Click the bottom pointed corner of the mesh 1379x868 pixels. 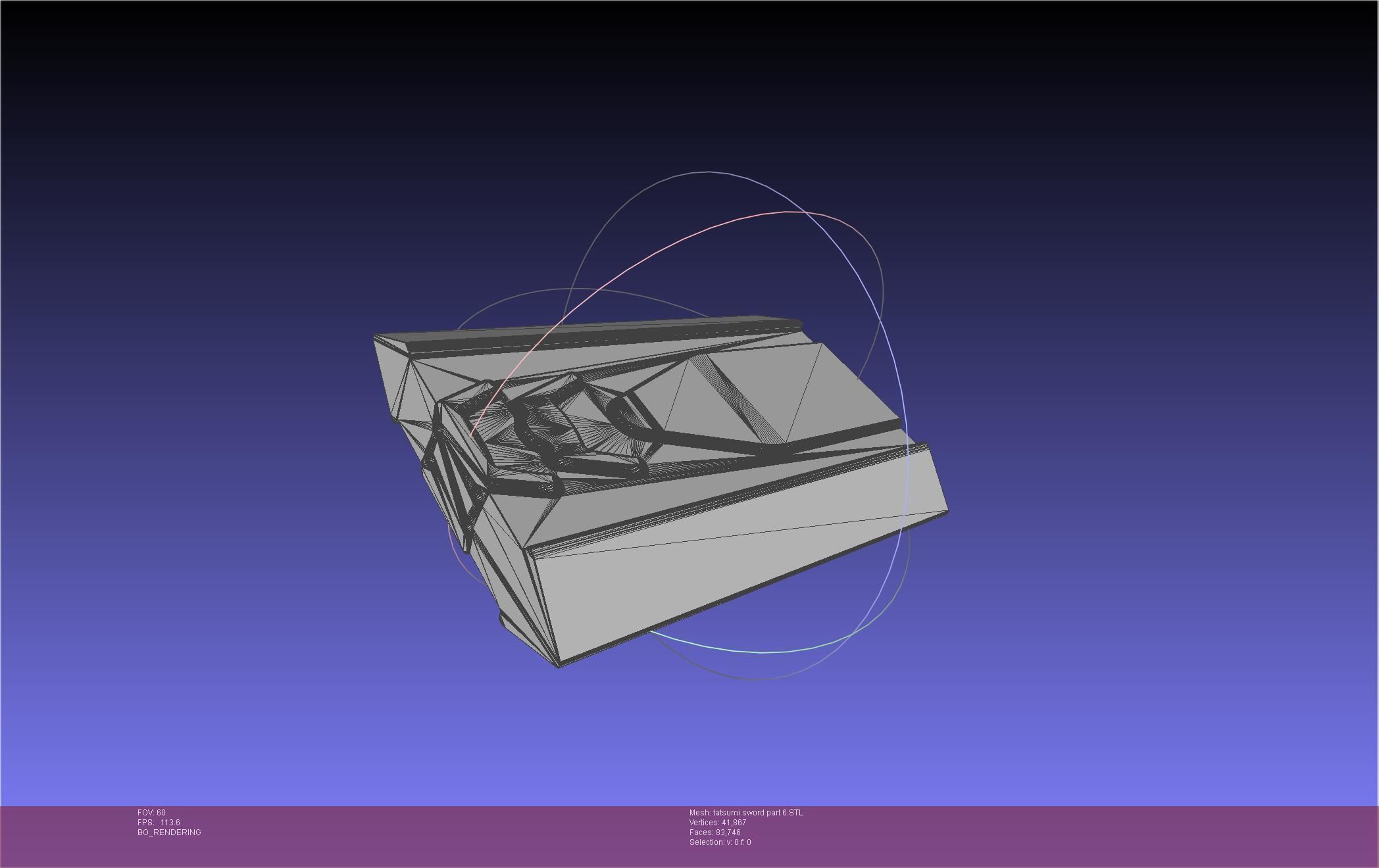click(x=559, y=665)
